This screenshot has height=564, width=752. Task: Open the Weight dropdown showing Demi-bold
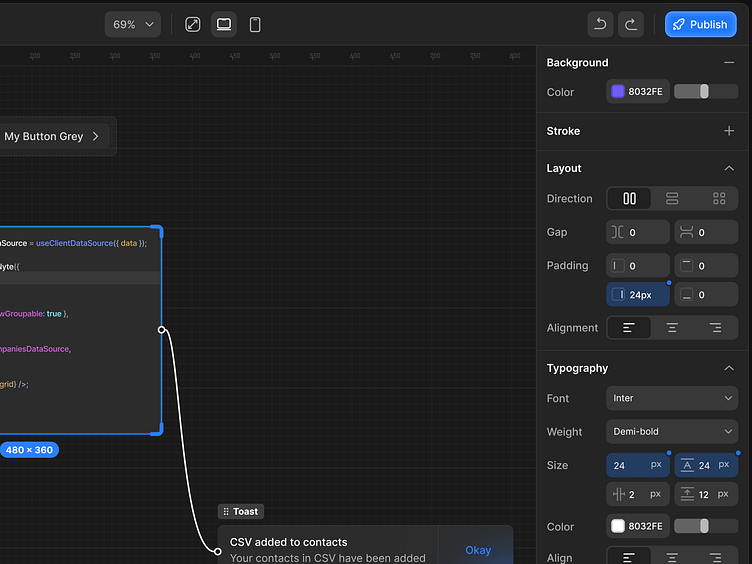pyautogui.click(x=671, y=432)
